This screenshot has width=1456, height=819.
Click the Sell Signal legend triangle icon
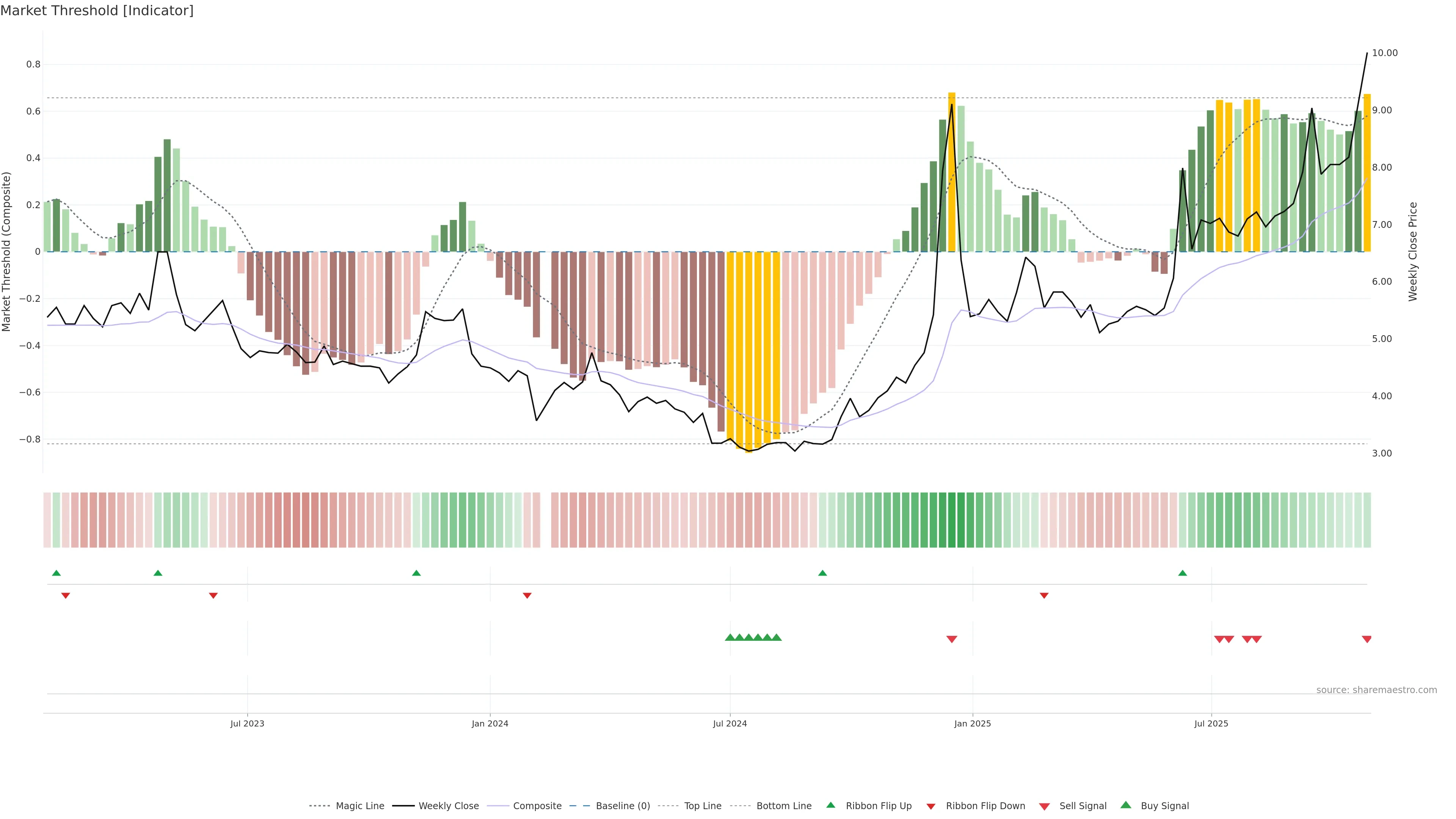1044,806
